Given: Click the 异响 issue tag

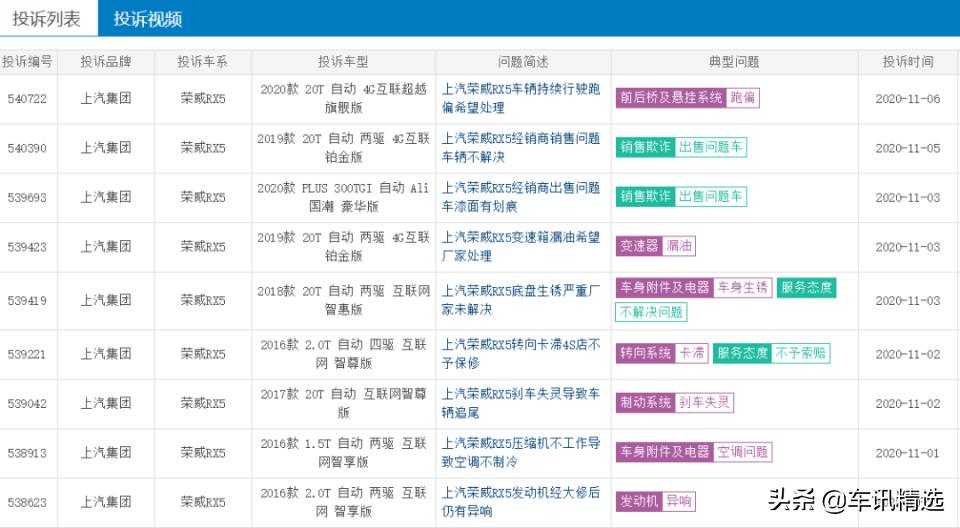Looking at the screenshot, I should click(x=678, y=502).
